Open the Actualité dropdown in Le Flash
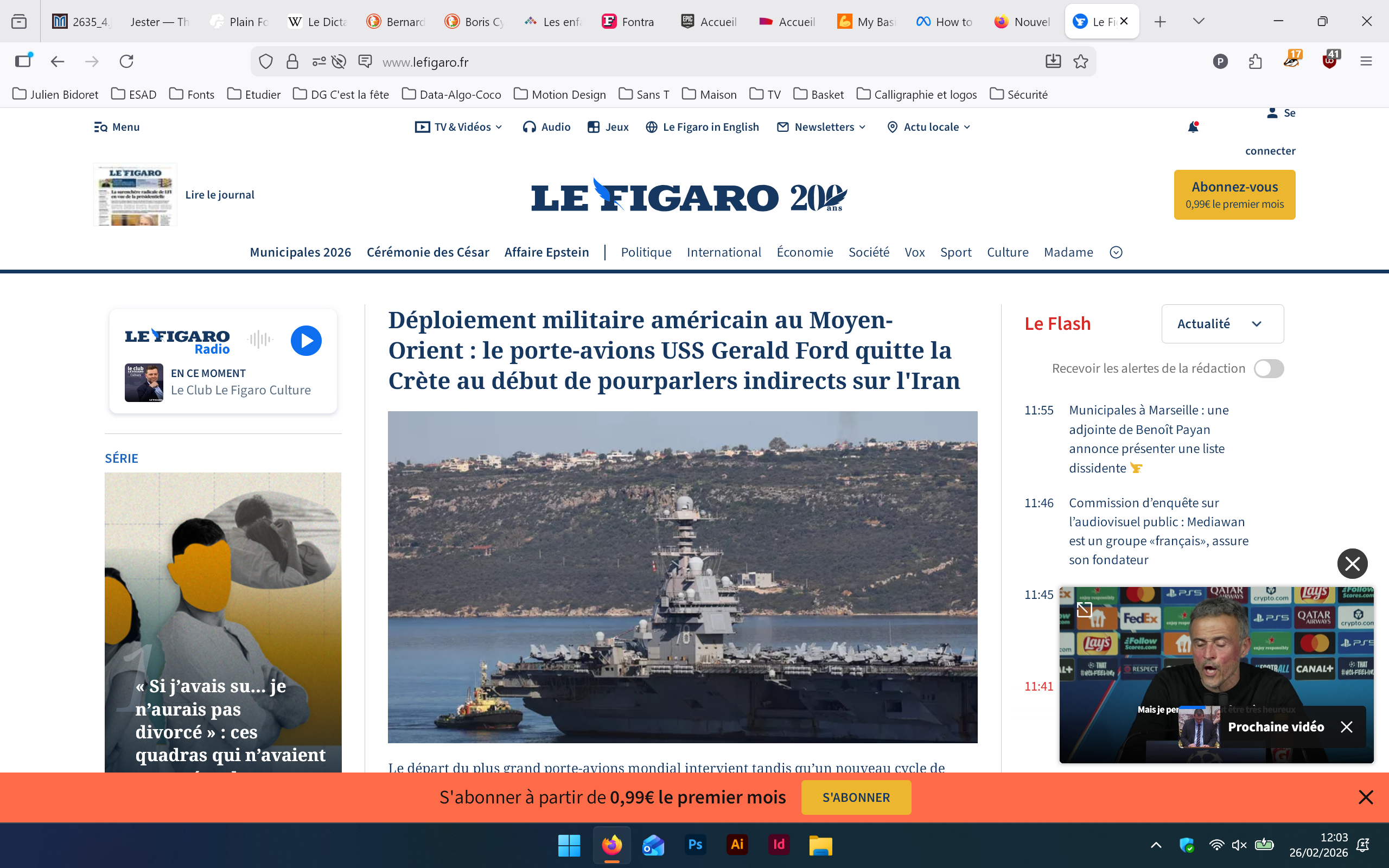The image size is (1389, 868). [1222, 324]
